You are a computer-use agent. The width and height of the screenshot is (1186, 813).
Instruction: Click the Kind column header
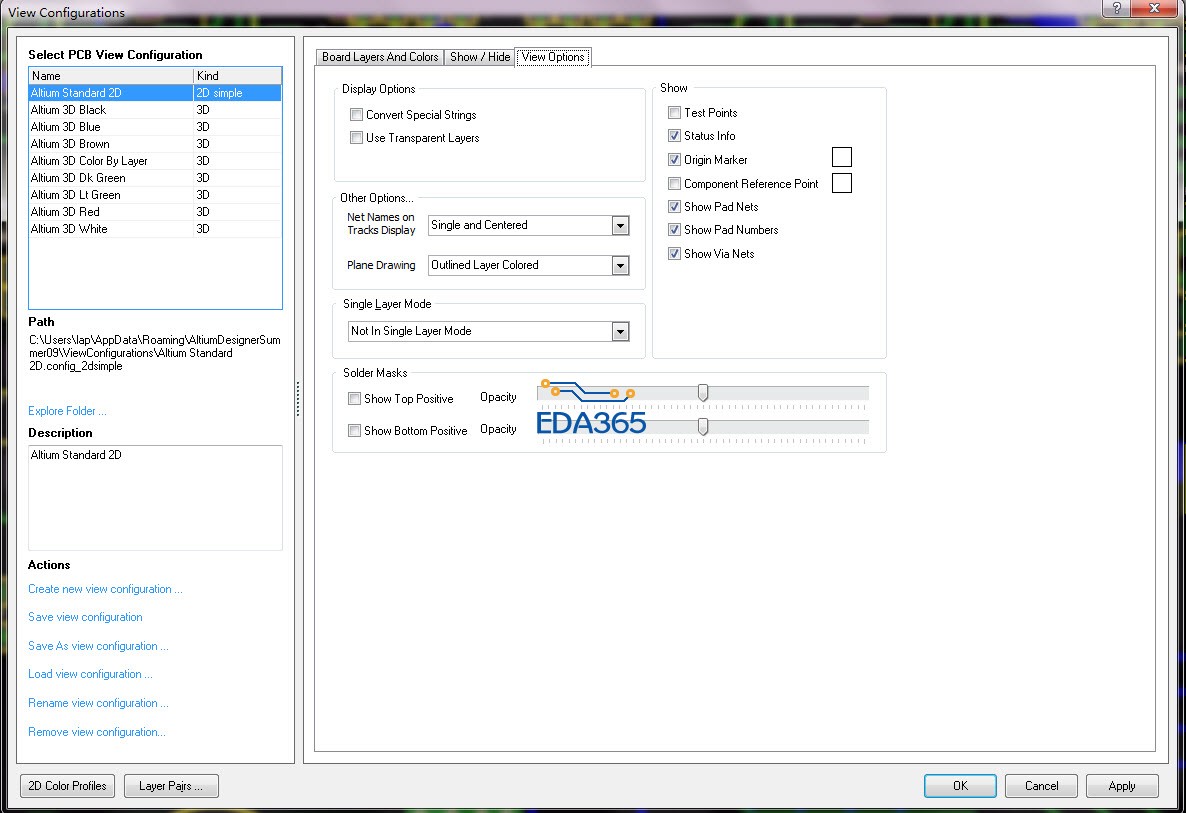tap(238, 76)
